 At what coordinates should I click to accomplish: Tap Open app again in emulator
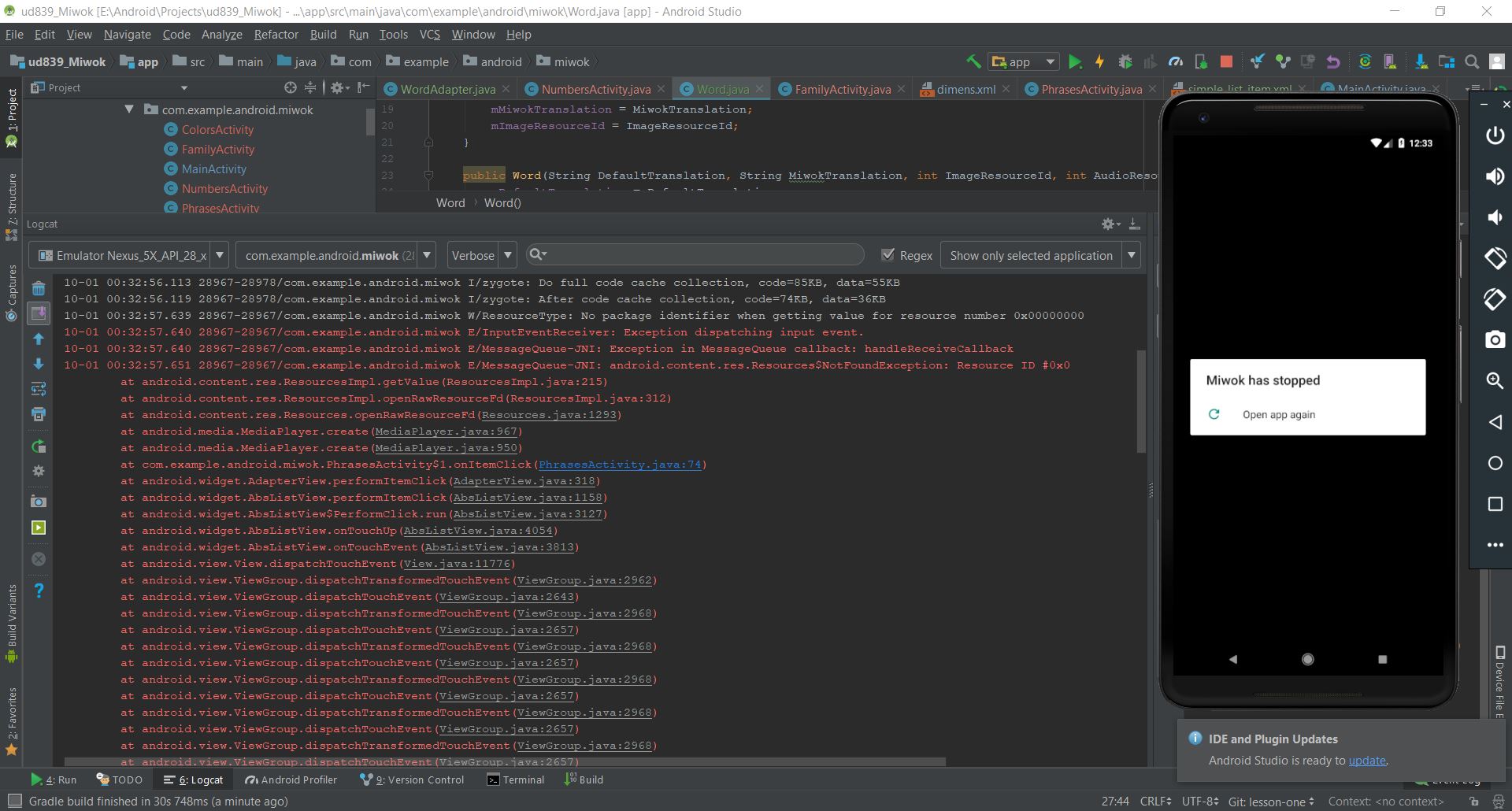[1279, 414]
